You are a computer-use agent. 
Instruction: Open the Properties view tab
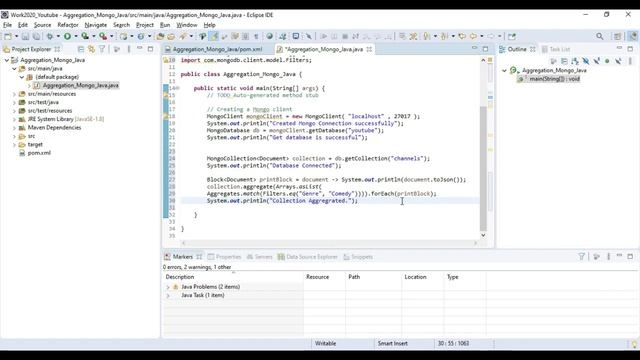[224, 257]
